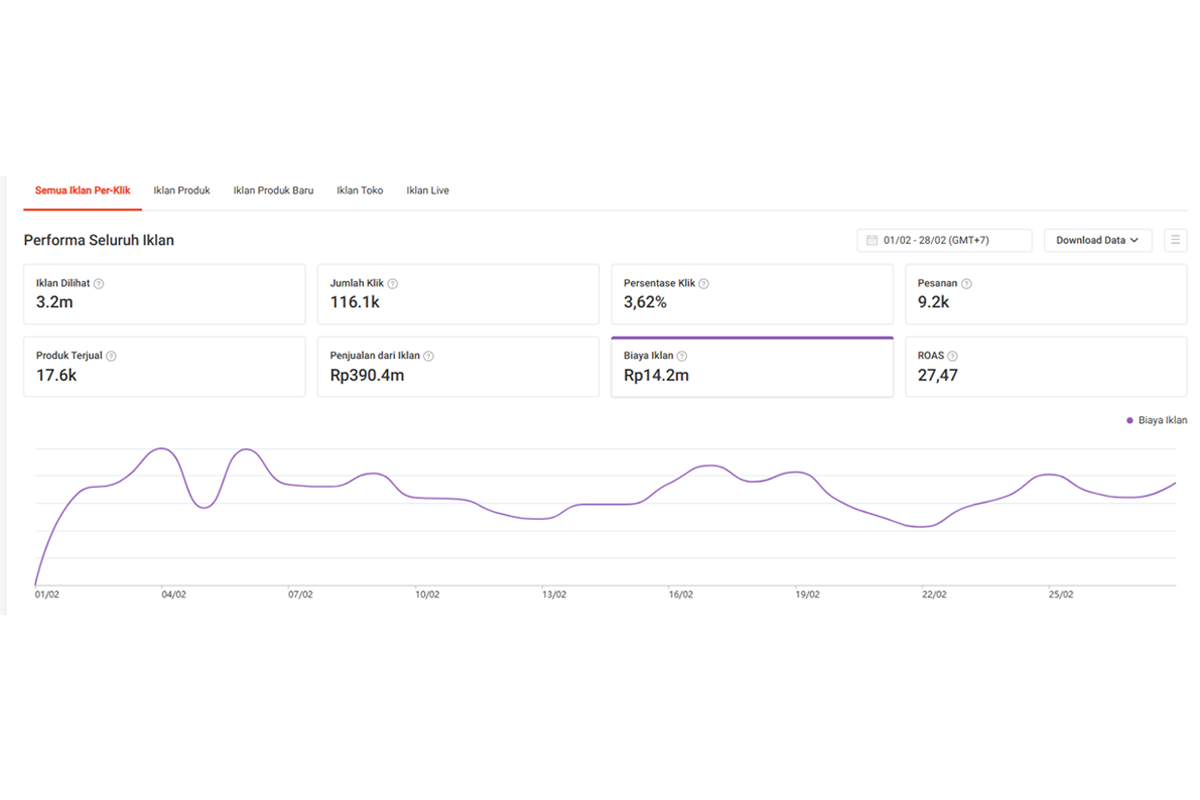Switch to the Iklan Toko tab
This screenshot has height=800, width=1200.
(x=360, y=190)
